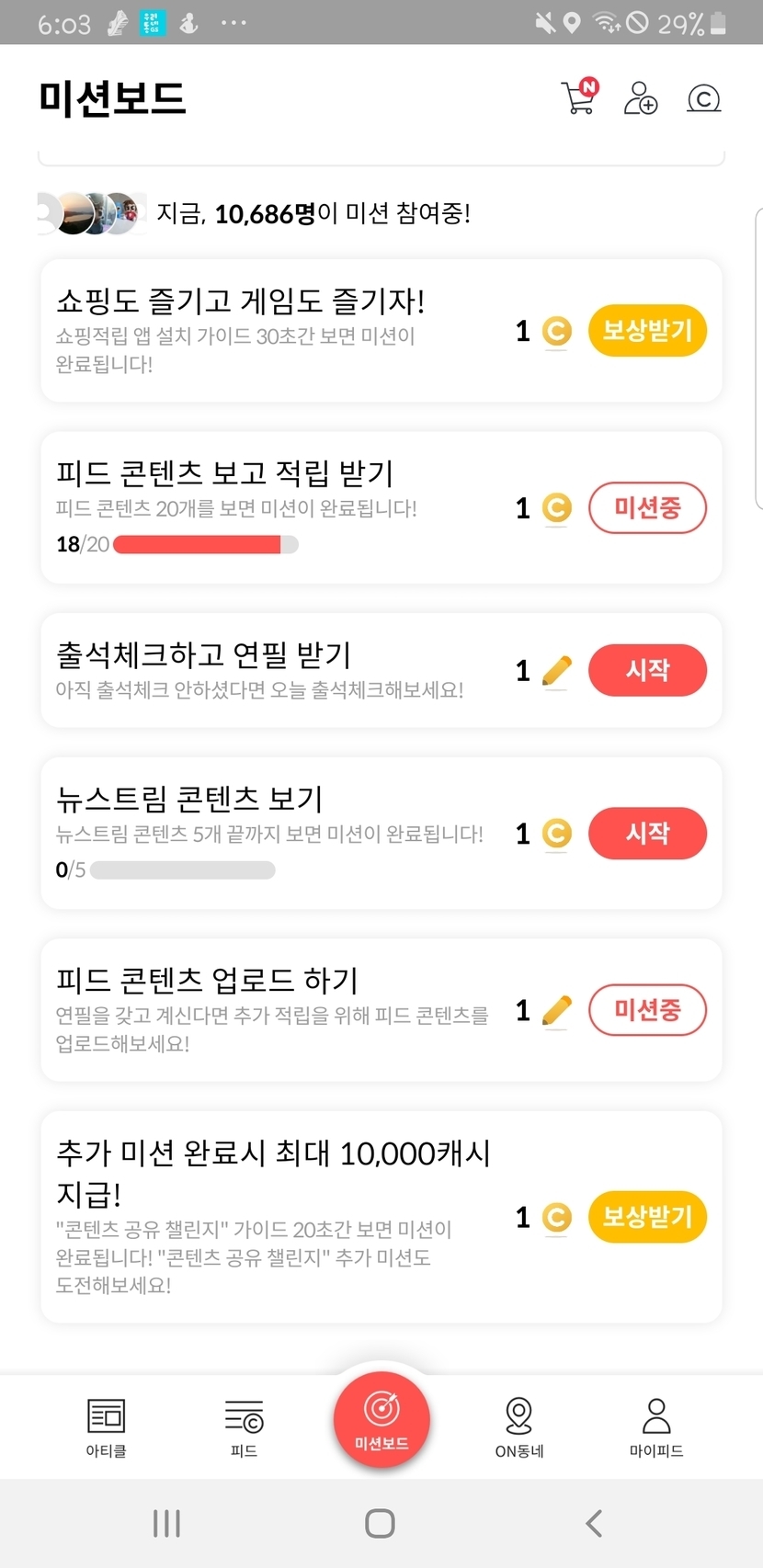Tap 미션중 on feed content viewing mission
The height and width of the screenshot is (1568, 763).
tap(647, 507)
